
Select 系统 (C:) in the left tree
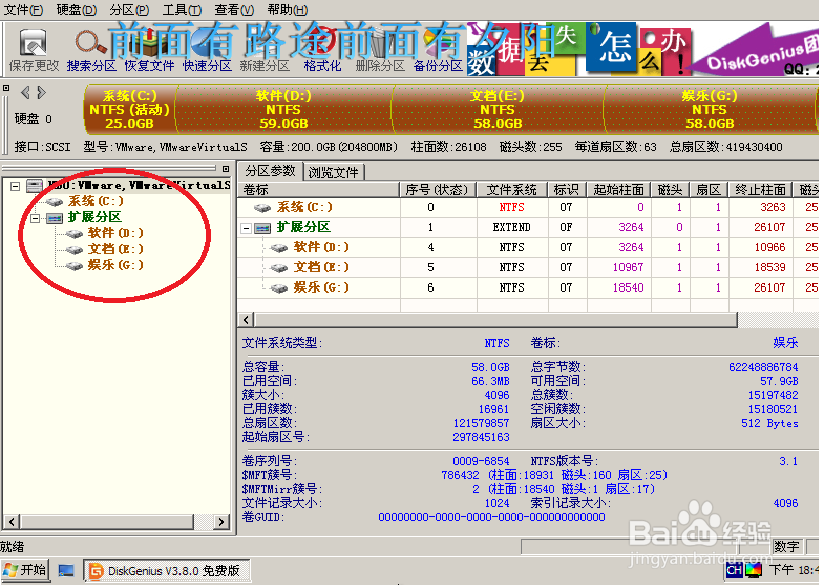coord(96,201)
